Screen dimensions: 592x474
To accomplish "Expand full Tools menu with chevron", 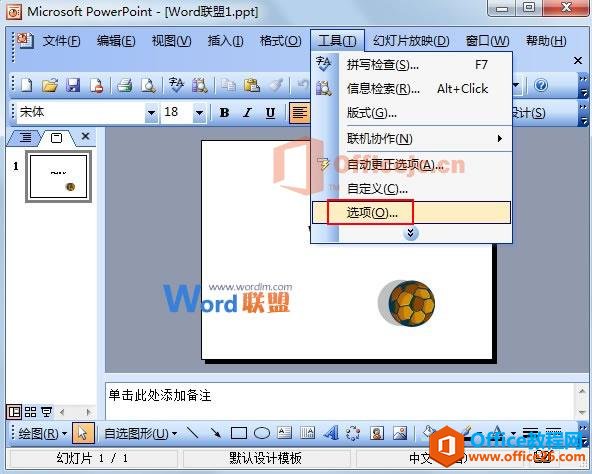I will click(x=410, y=233).
